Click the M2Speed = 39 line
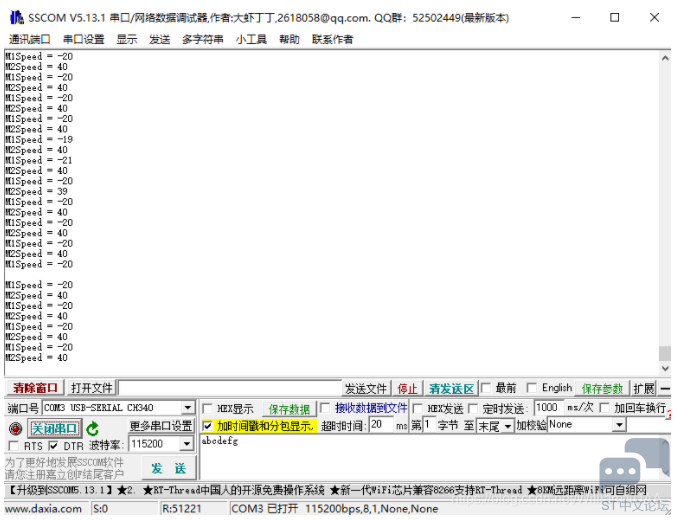The image size is (678, 521). (x=36, y=192)
